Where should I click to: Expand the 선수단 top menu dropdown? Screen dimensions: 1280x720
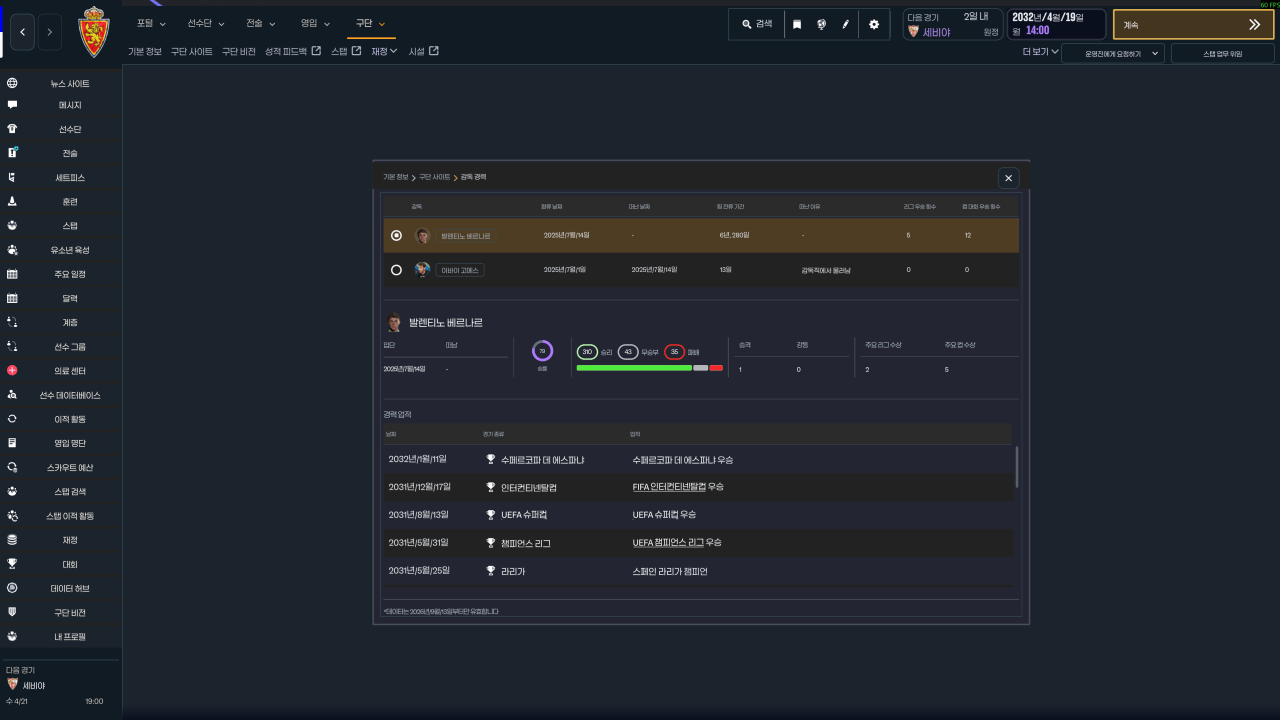(206, 23)
